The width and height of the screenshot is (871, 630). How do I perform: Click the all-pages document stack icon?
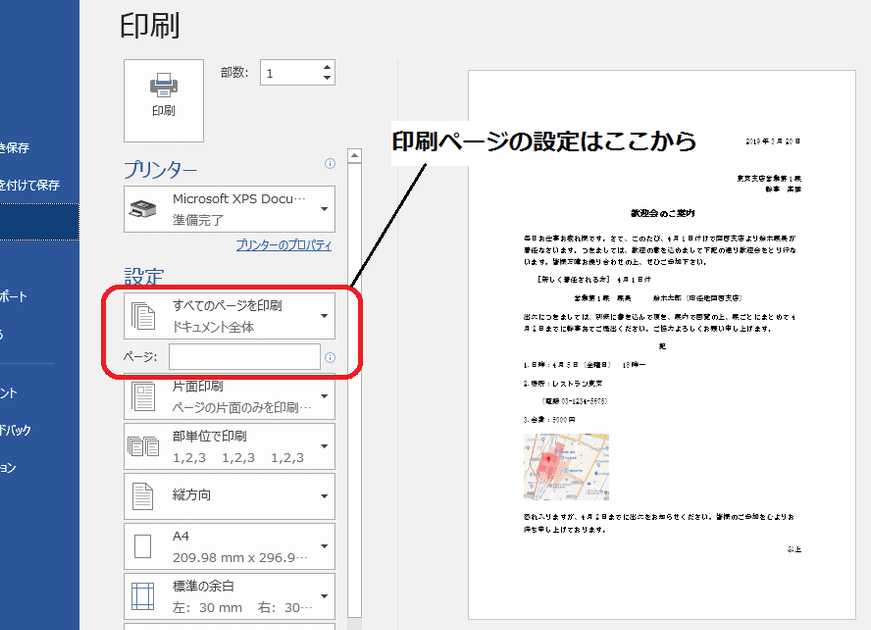pos(143,316)
